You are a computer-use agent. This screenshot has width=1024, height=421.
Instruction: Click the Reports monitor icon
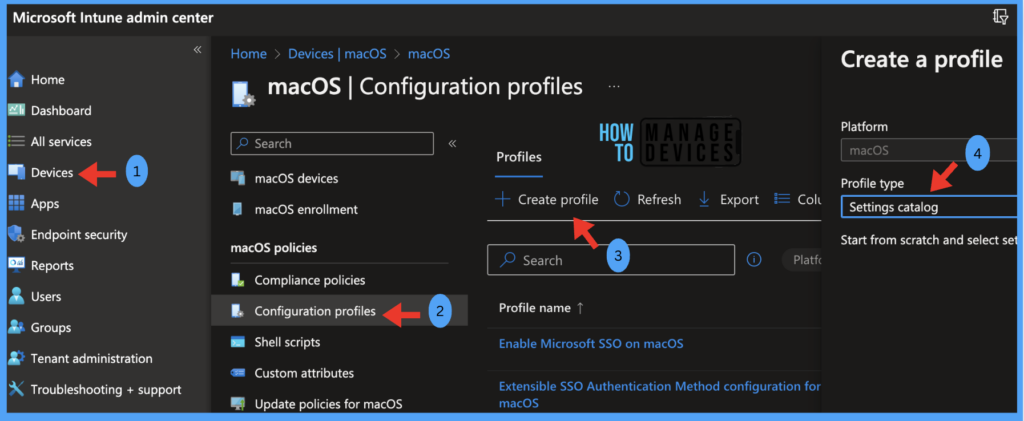[16, 265]
